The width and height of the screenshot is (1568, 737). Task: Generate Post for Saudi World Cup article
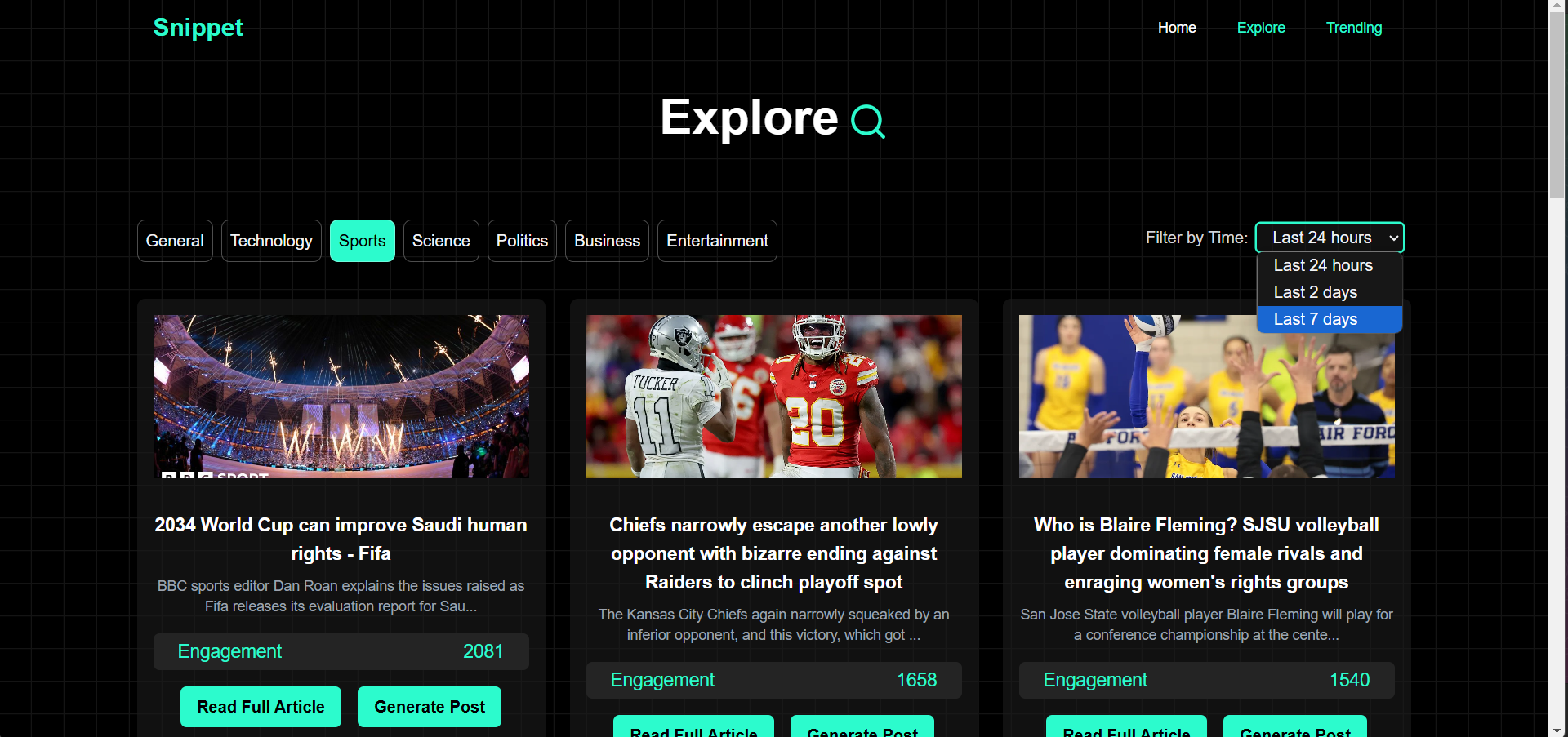click(430, 707)
